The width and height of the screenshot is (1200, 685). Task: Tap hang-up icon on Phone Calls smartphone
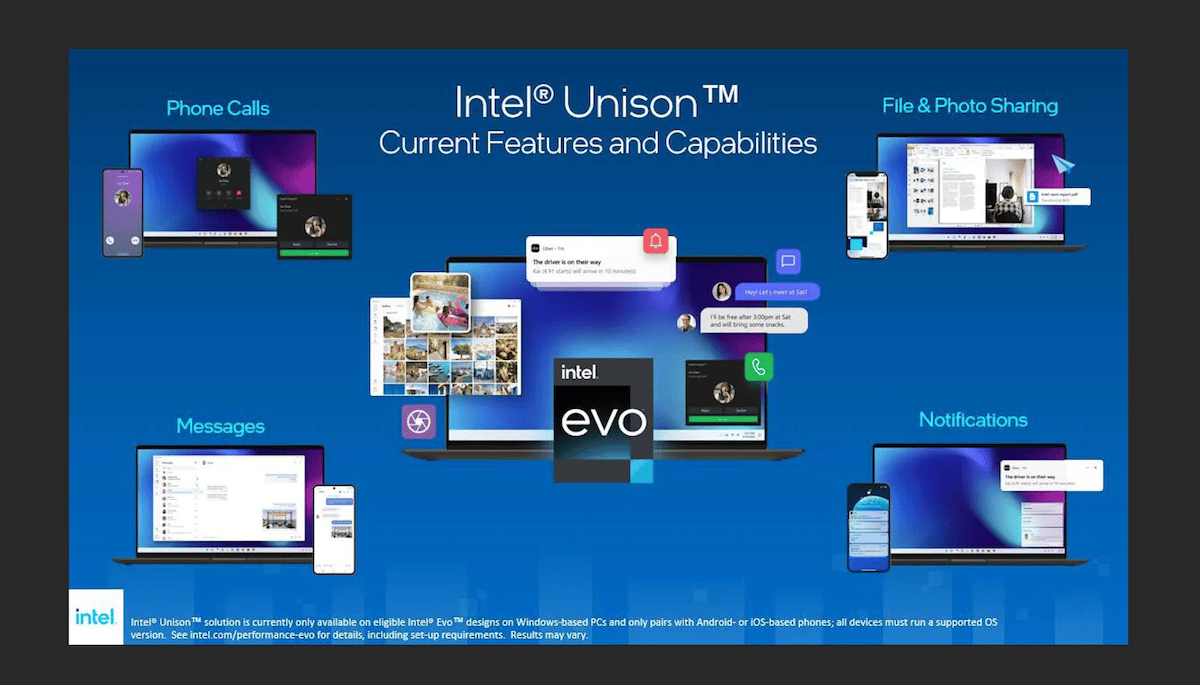click(x=134, y=241)
